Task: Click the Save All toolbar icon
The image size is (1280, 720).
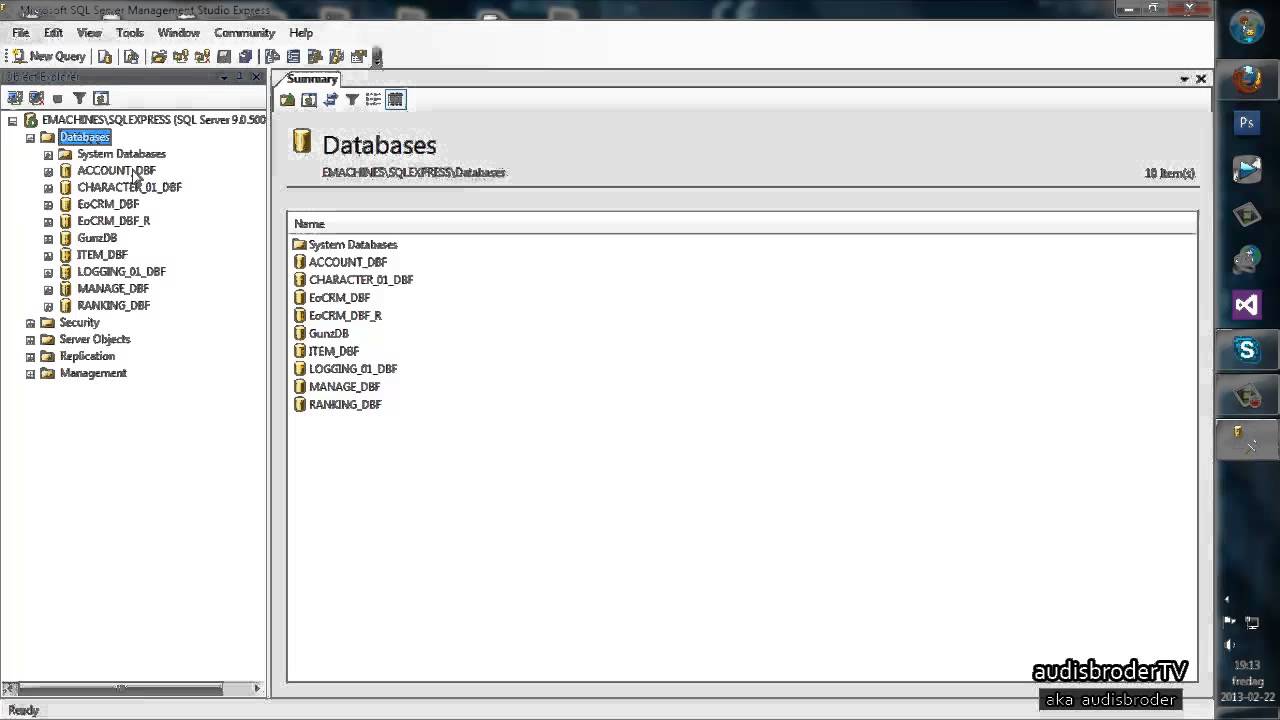Action: 246,57
